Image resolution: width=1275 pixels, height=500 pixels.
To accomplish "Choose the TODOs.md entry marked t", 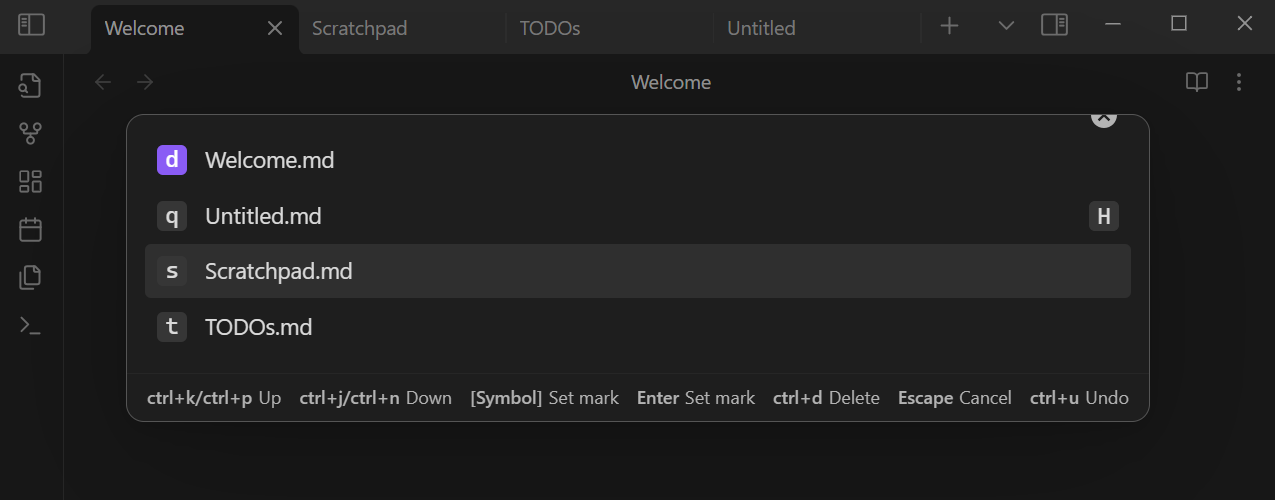I will pos(638,327).
